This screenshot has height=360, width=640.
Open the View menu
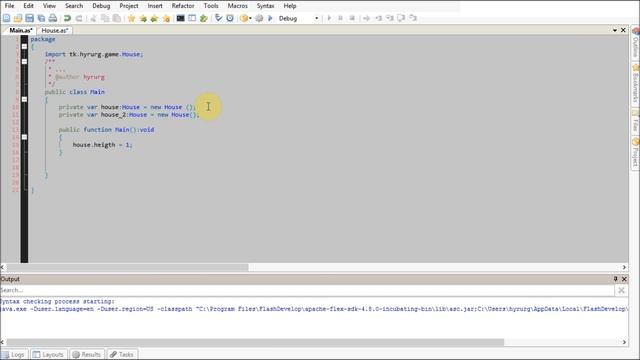pyautogui.click(x=49, y=6)
